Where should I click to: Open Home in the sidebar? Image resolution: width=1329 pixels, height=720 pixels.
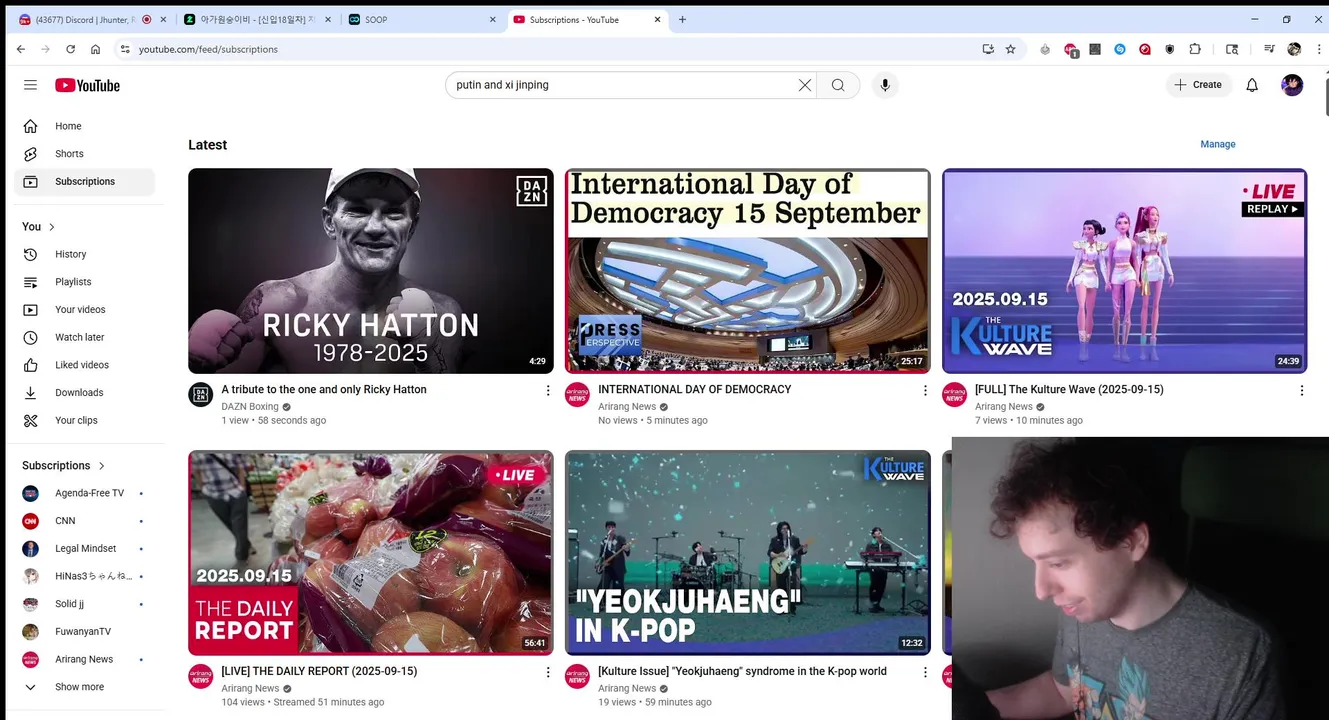(85, 126)
